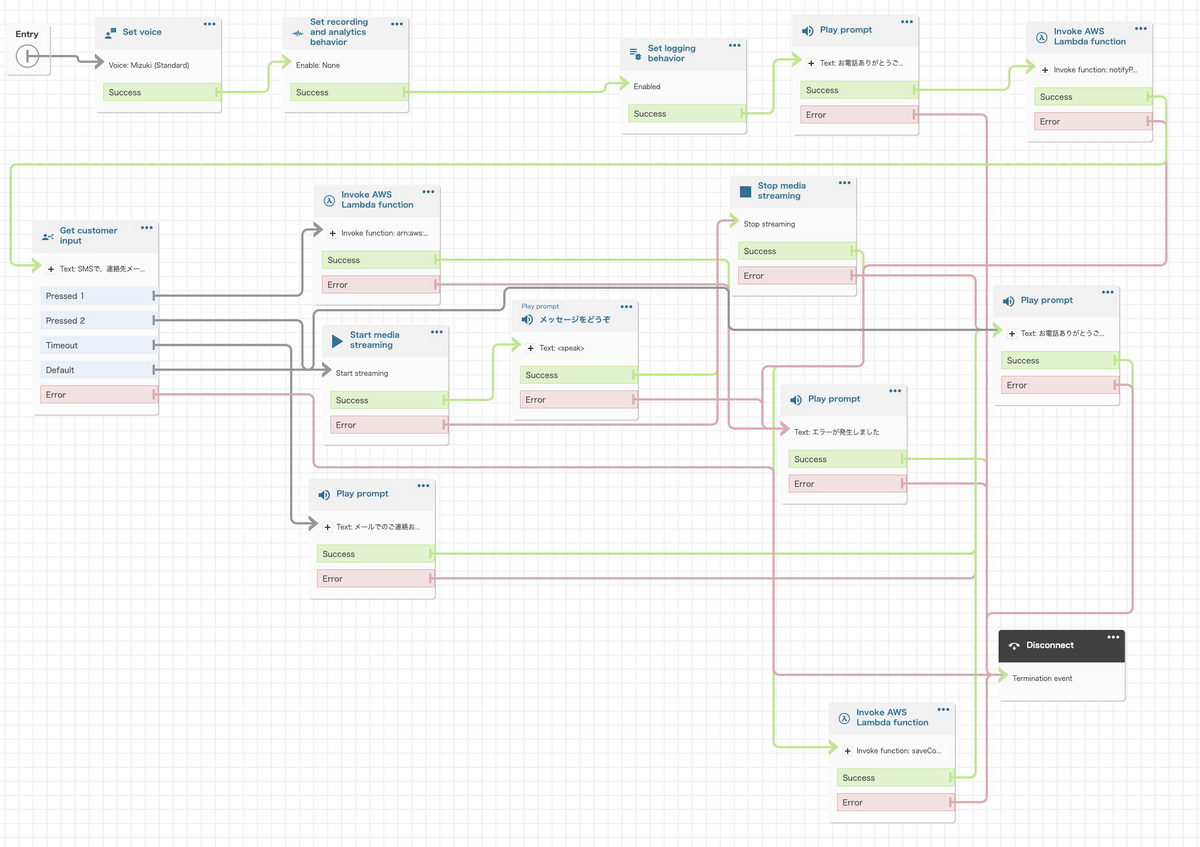Open the three-dot menu on Get customer input
The width and height of the screenshot is (1200, 847).
pyautogui.click(x=147, y=227)
